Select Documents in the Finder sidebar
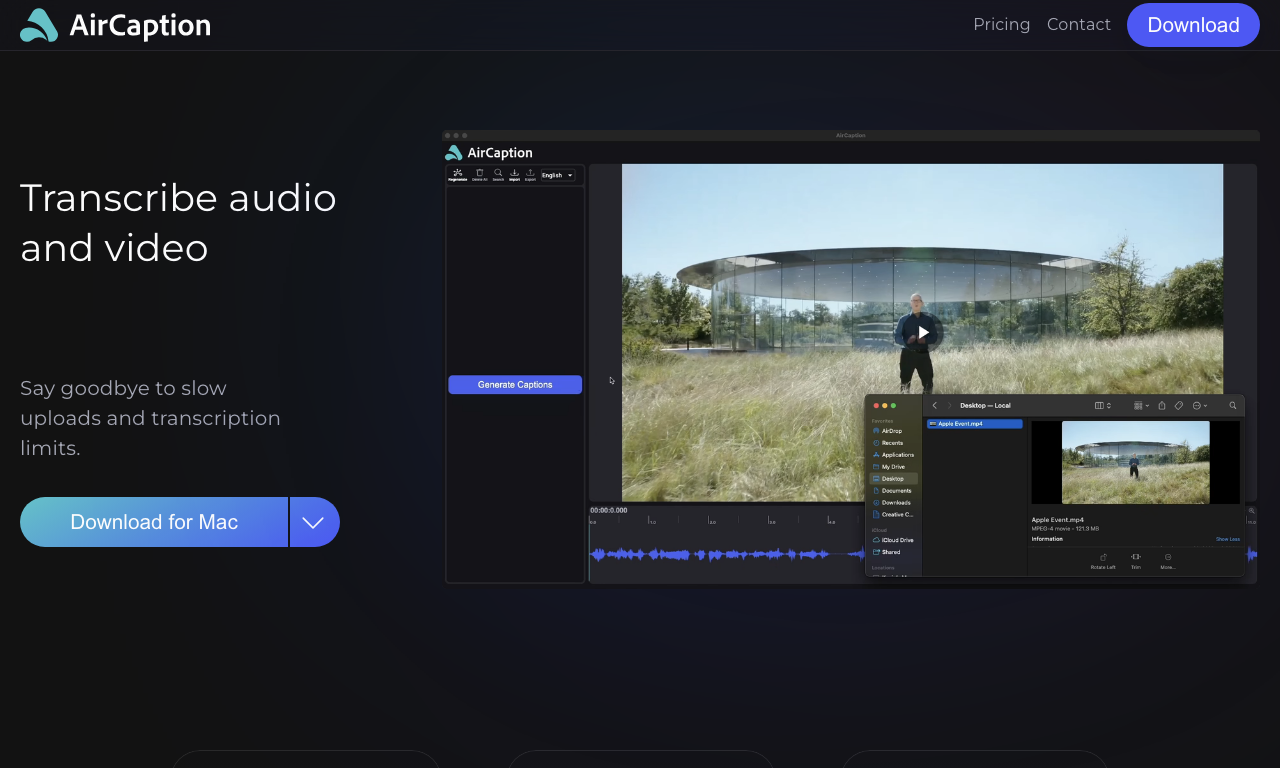Image resolution: width=1280 pixels, height=768 pixels. point(894,491)
